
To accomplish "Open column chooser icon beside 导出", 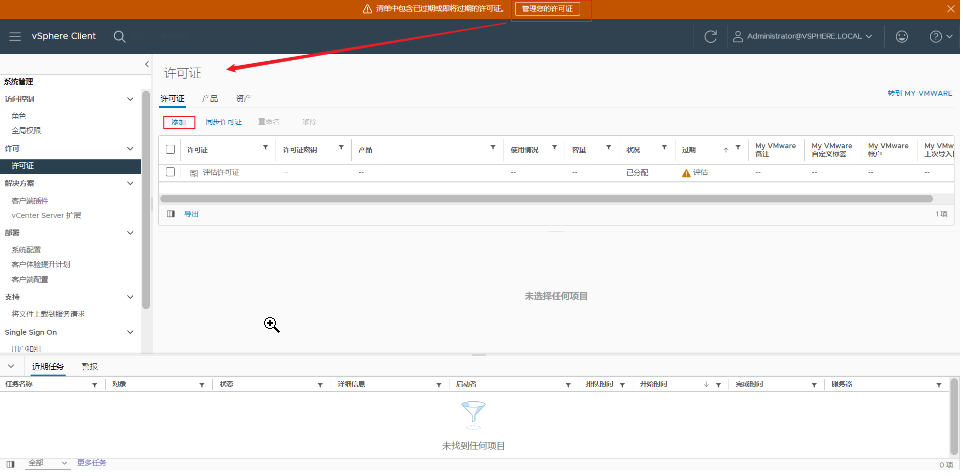I will point(171,214).
